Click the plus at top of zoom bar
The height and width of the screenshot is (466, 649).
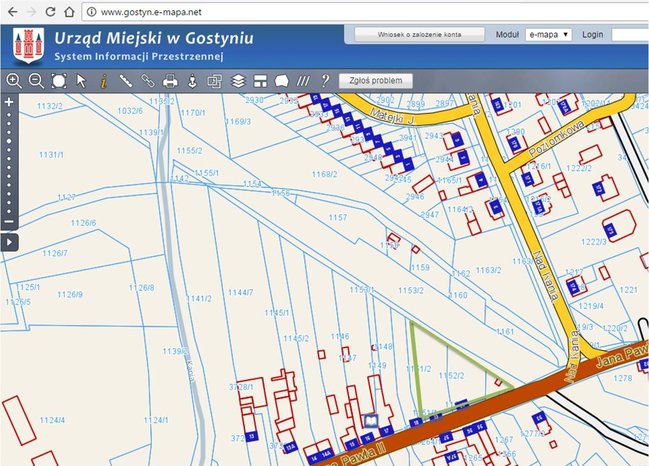click(9, 102)
